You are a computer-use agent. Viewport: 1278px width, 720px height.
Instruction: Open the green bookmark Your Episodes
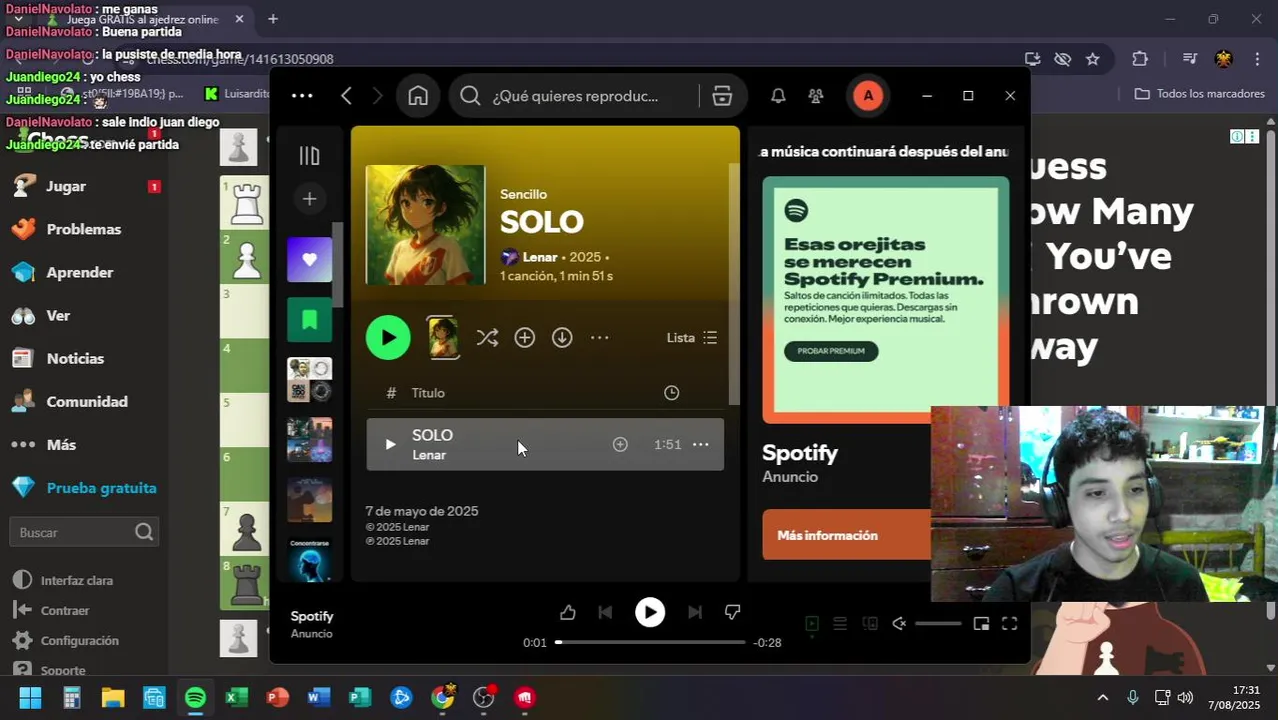pos(309,320)
